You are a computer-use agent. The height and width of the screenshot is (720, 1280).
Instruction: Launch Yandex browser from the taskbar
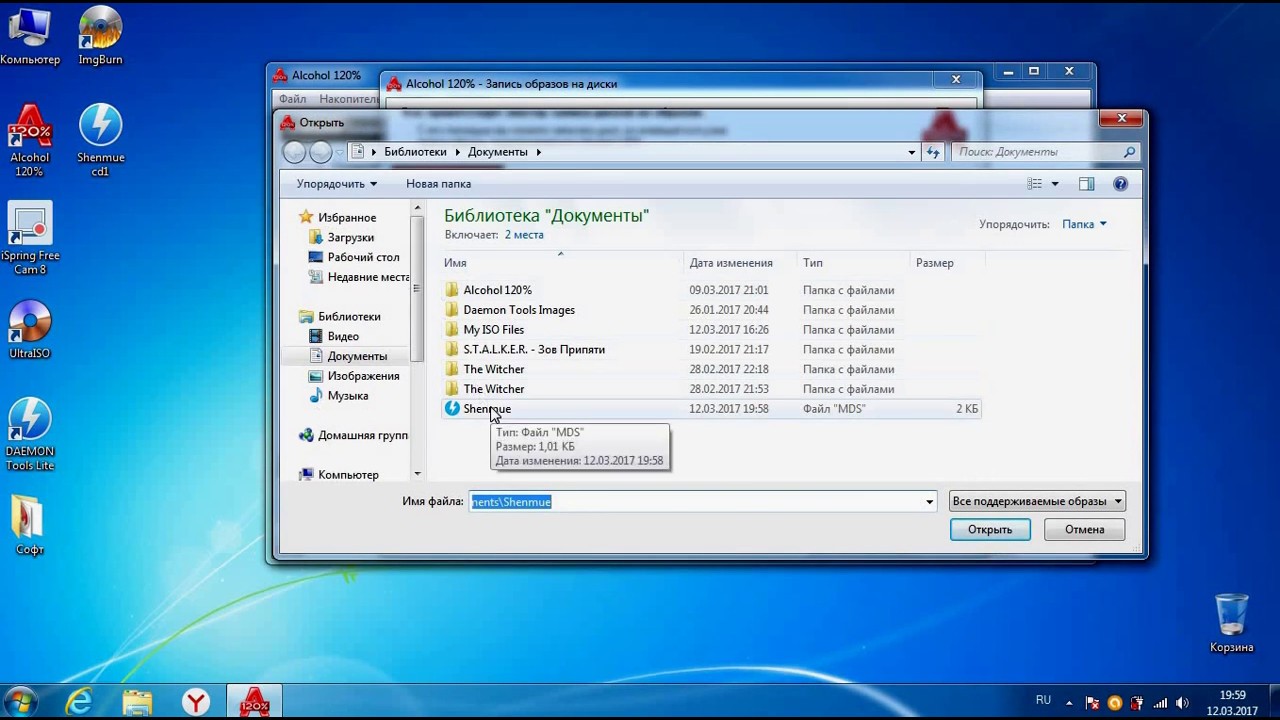(x=196, y=703)
